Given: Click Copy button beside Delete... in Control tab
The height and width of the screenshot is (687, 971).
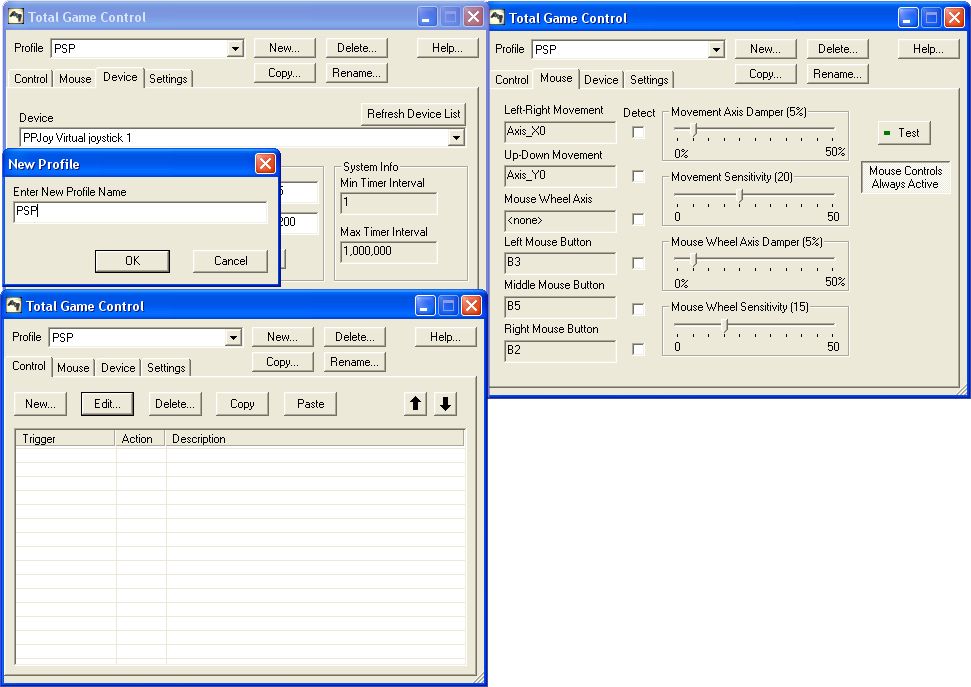Looking at the screenshot, I should [242, 404].
